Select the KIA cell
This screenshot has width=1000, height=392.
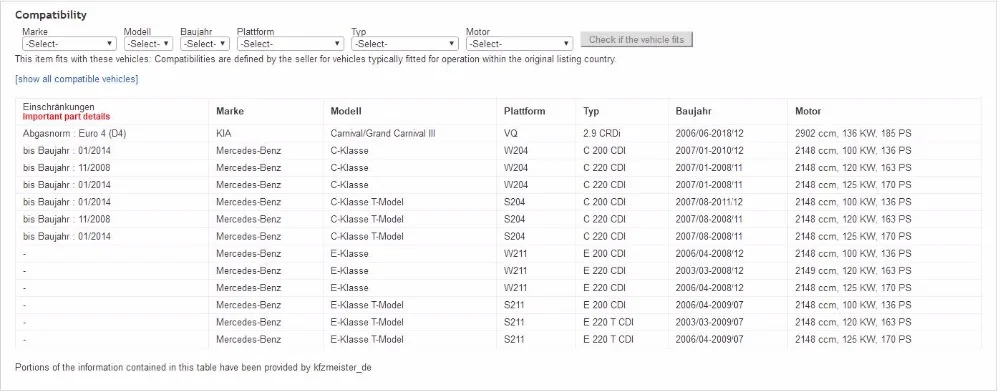click(x=224, y=134)
